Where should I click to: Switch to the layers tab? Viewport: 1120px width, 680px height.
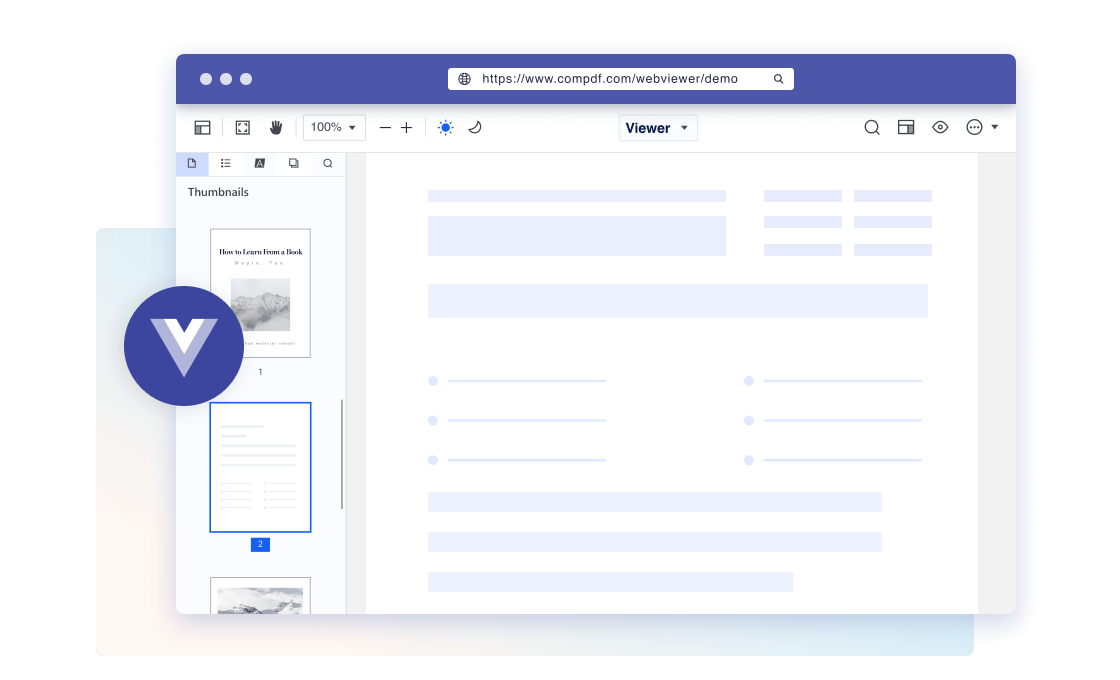tap(294, 164)
